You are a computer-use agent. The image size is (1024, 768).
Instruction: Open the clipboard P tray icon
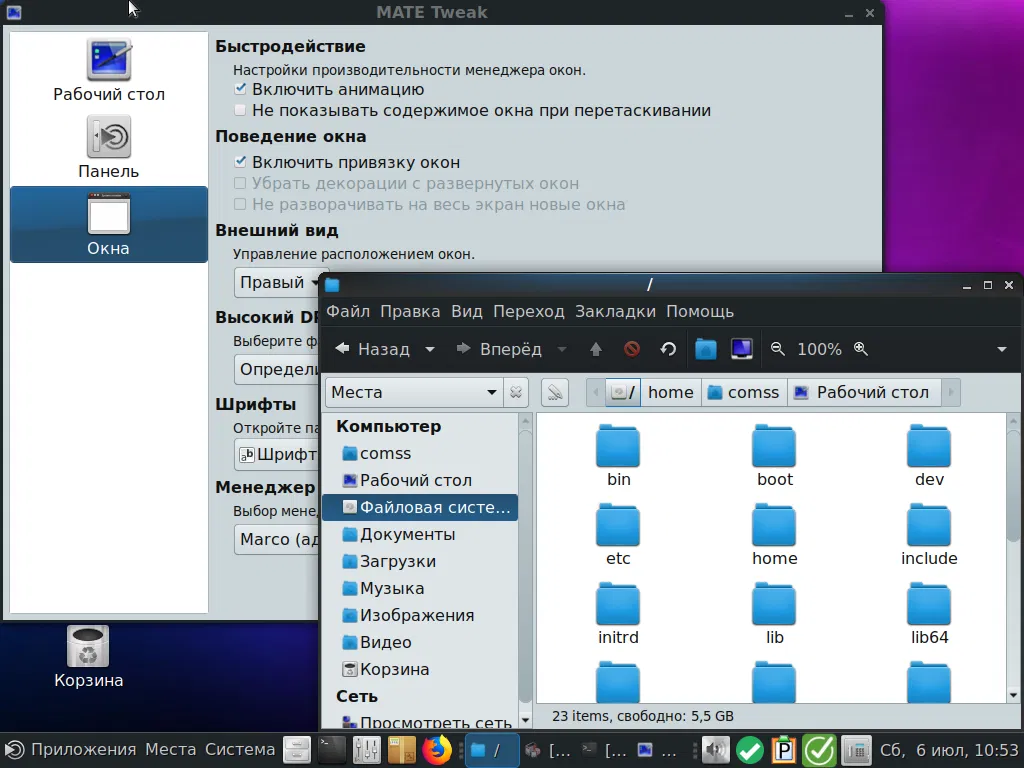click(784, 750)
